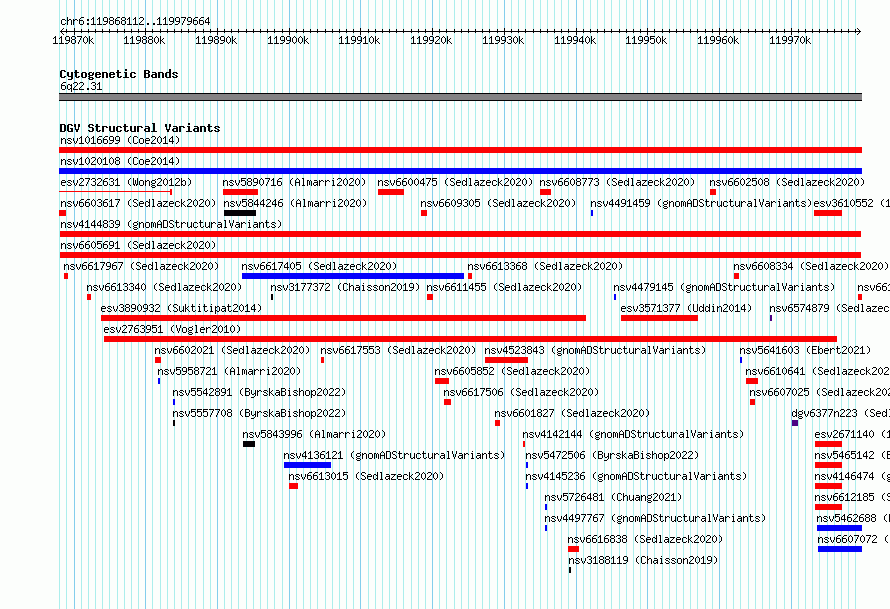Click the nsv1020108 (Coe2014) label
The height and width of the screenshot is (609, 890).
click(120, 161)
